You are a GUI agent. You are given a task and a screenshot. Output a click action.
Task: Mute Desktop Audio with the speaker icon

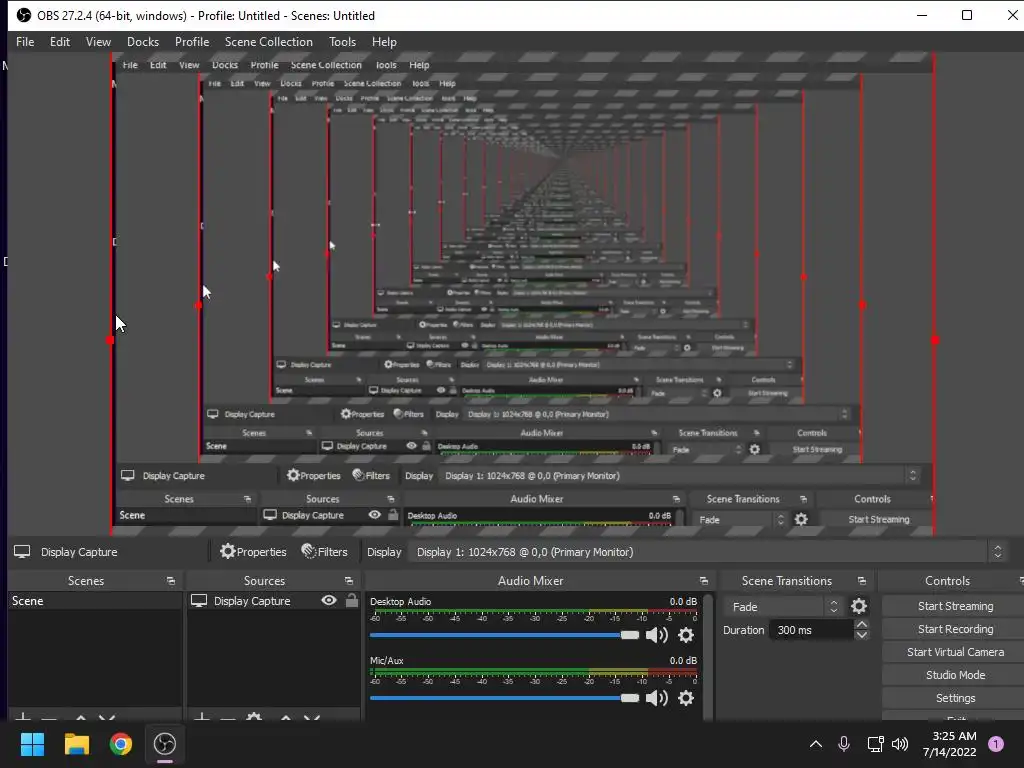[656, 635]
